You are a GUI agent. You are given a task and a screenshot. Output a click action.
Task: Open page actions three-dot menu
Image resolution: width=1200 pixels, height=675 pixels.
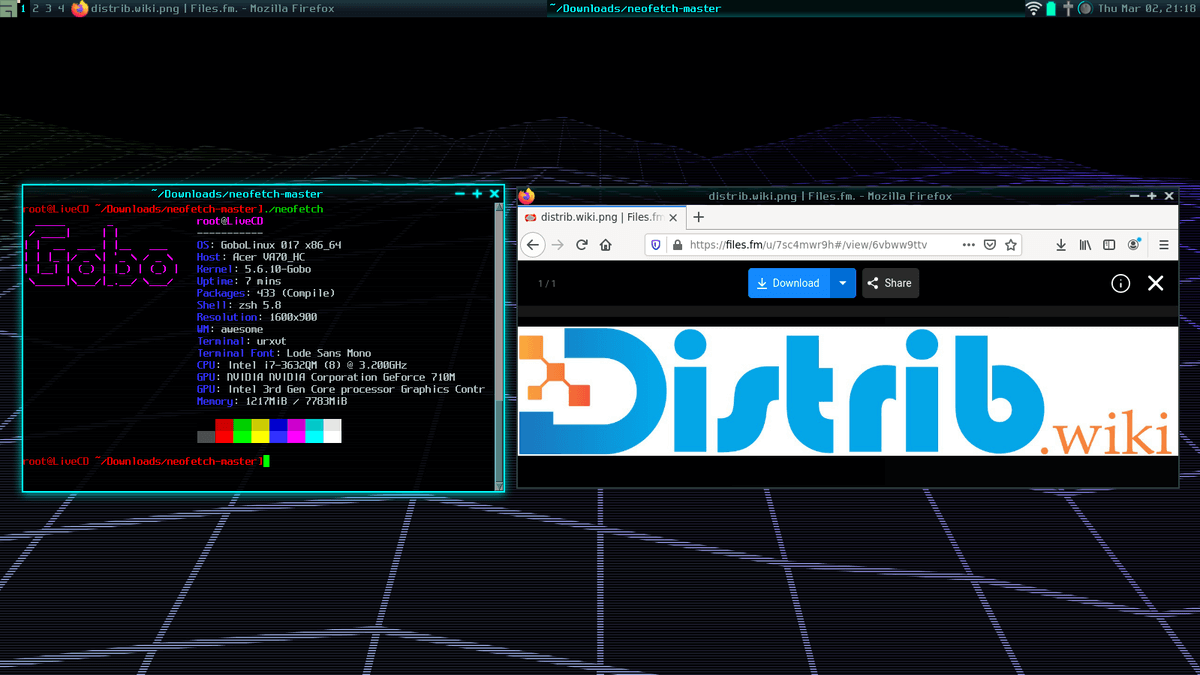pyautogui.click(x=968, y=244)
